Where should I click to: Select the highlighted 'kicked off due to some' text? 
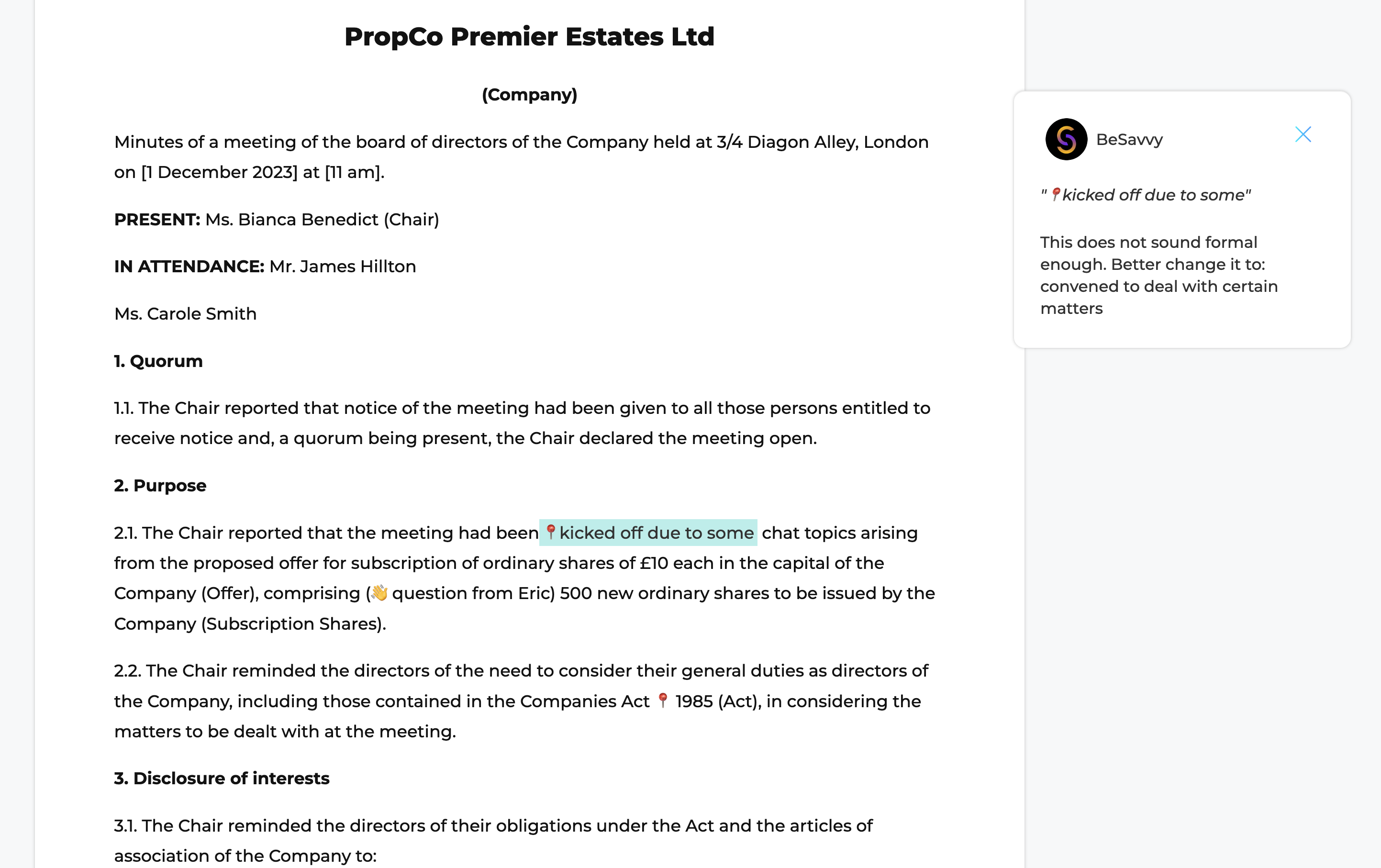point(648,533)
